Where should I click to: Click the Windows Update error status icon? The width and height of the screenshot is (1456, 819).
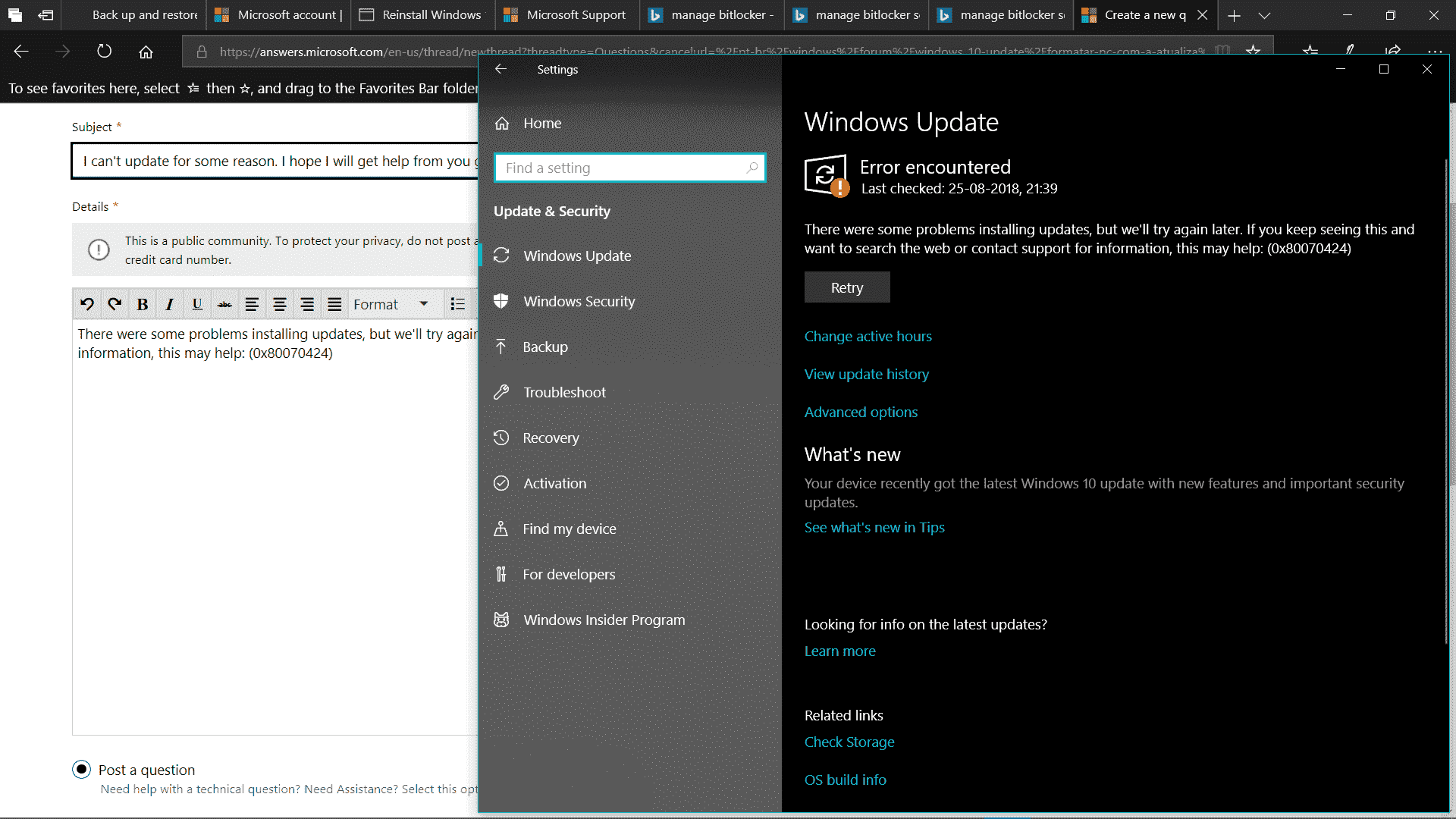pyautogui.click(x=827, y=175)
